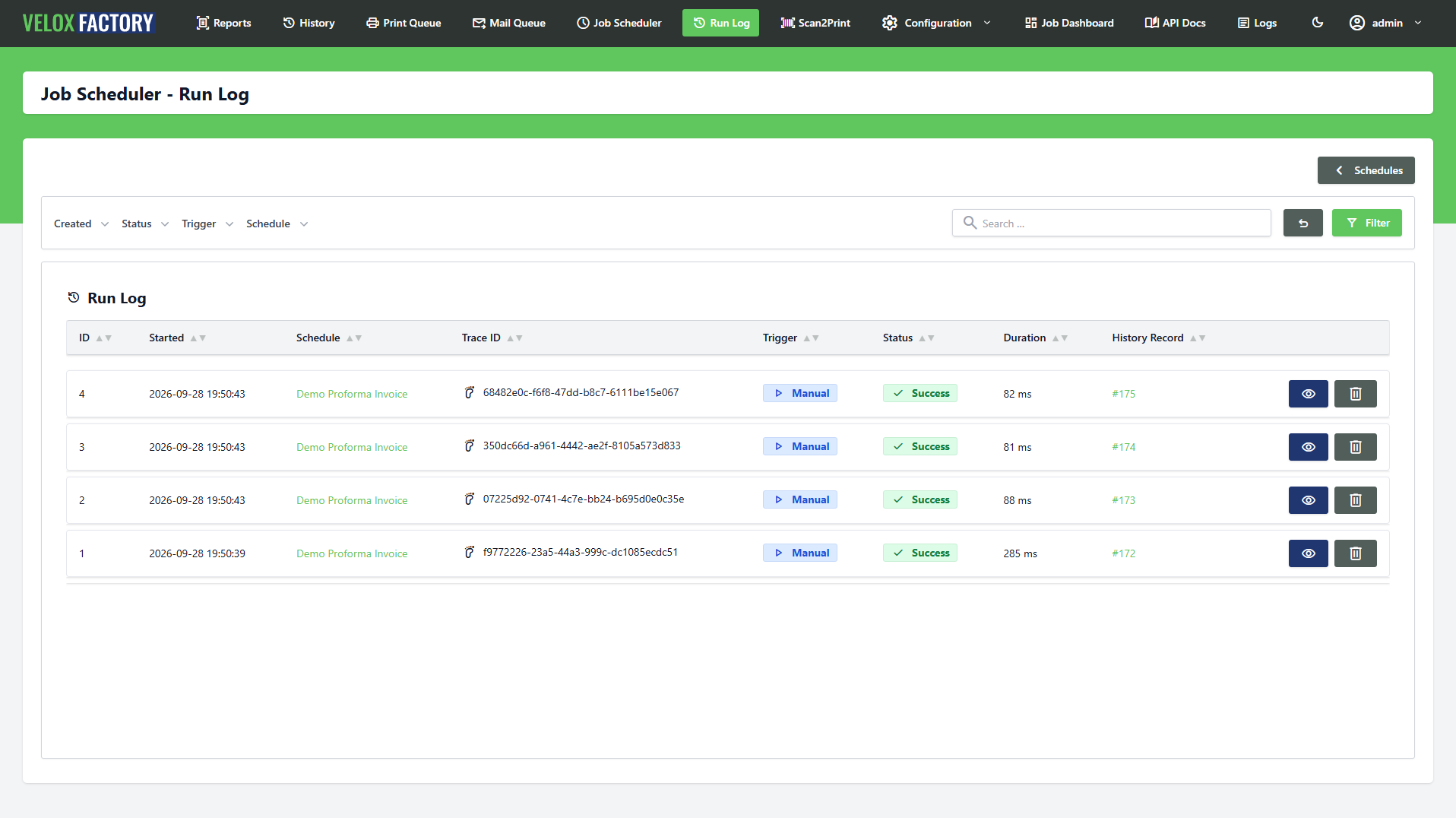Sort the Duration column
The width and height of the screenshot is (1456, 818).
point(1060,338)
